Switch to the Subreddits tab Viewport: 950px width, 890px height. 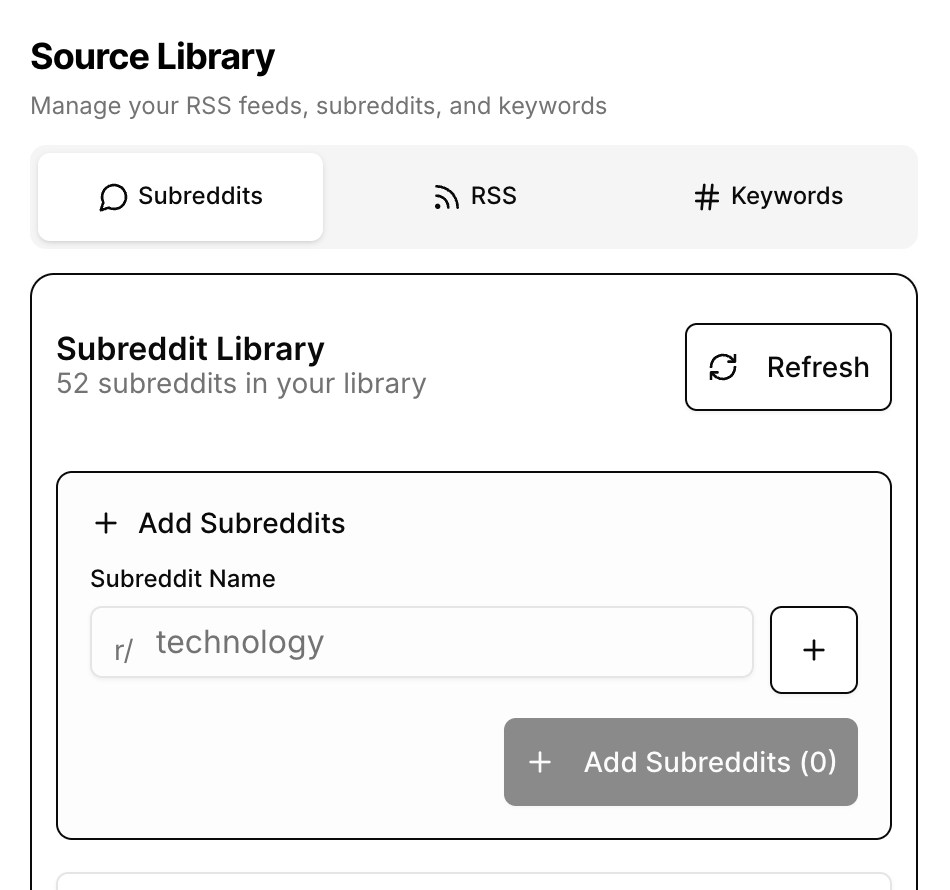[181, 197]
